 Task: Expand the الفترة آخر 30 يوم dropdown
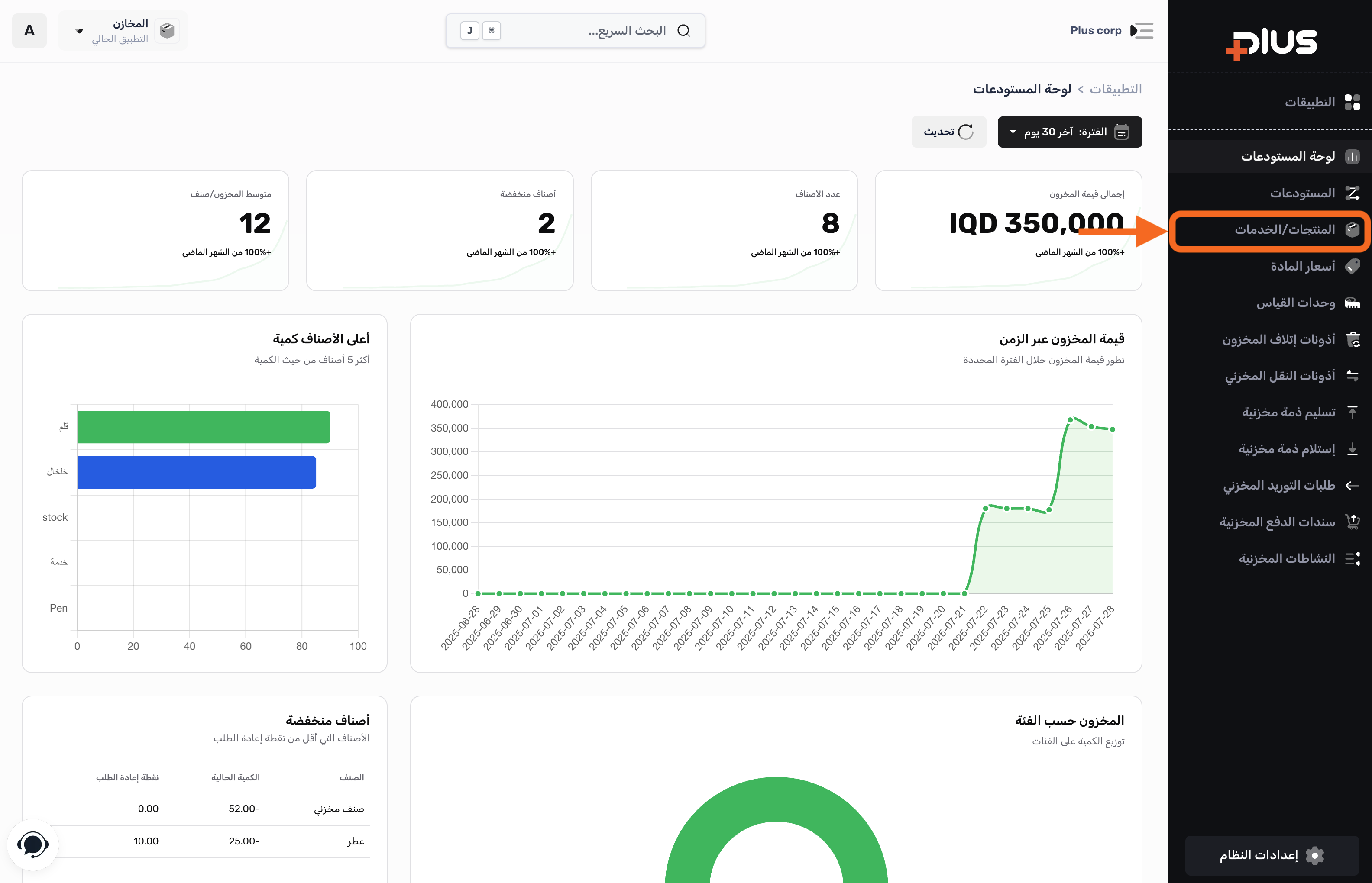click(x=1069, y=132)
